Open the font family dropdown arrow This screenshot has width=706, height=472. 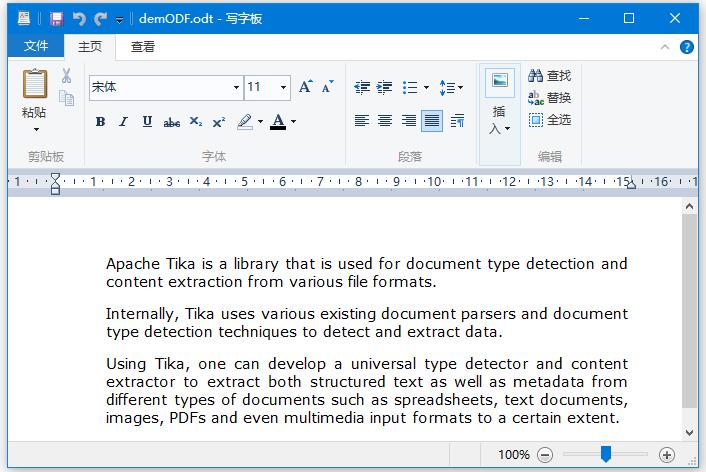[x=236, y=87]
